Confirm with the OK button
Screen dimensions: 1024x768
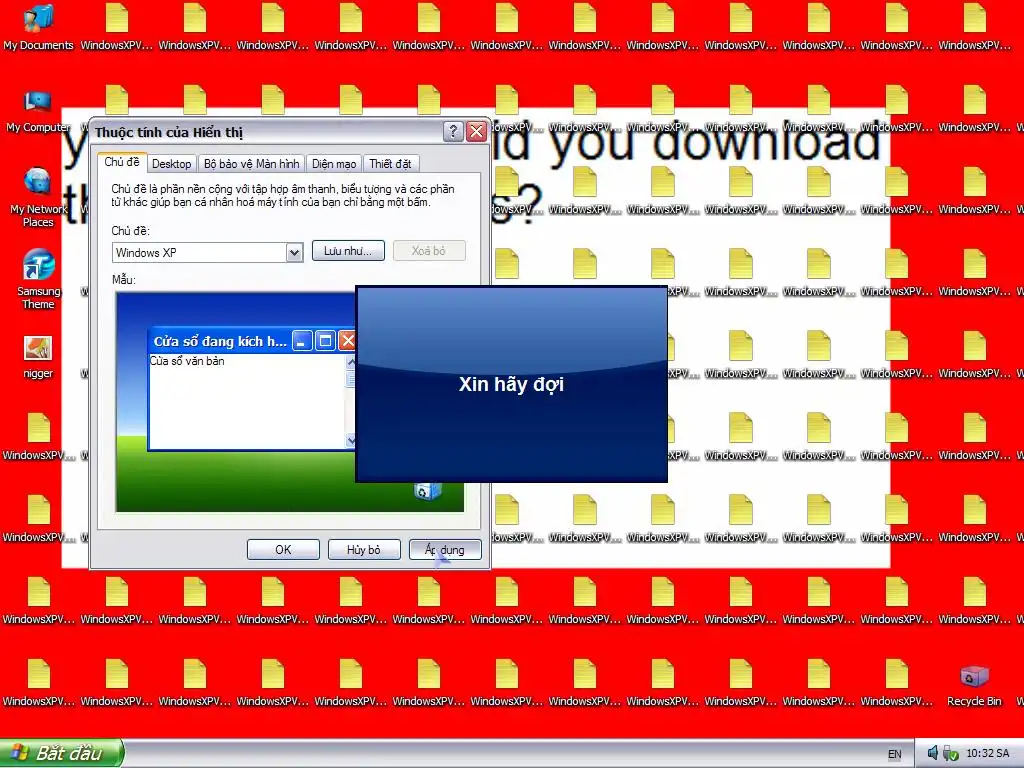pyautogui.click(x=283, y=549)
